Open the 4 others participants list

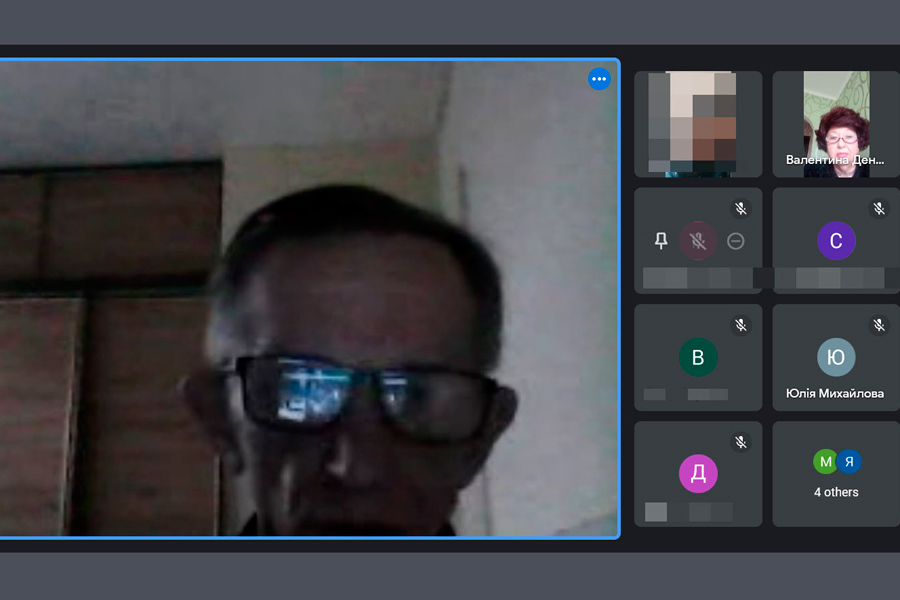[836, 474]
